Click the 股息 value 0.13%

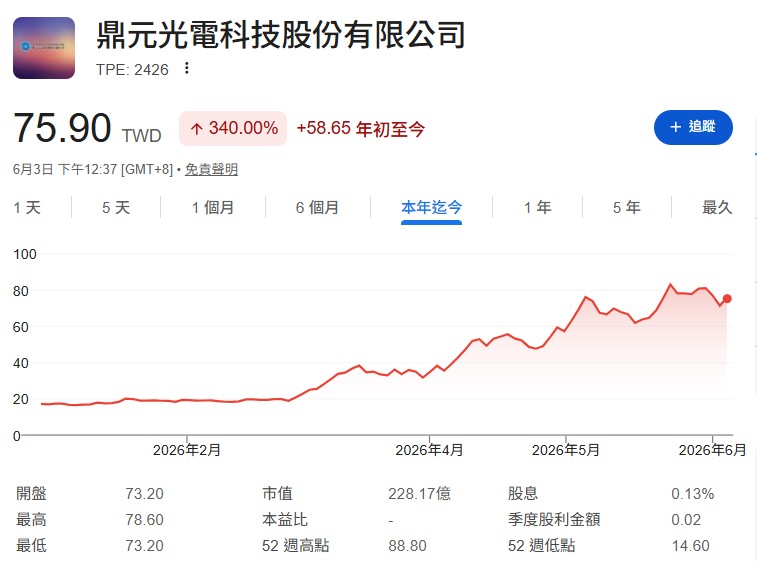(692, 494)
